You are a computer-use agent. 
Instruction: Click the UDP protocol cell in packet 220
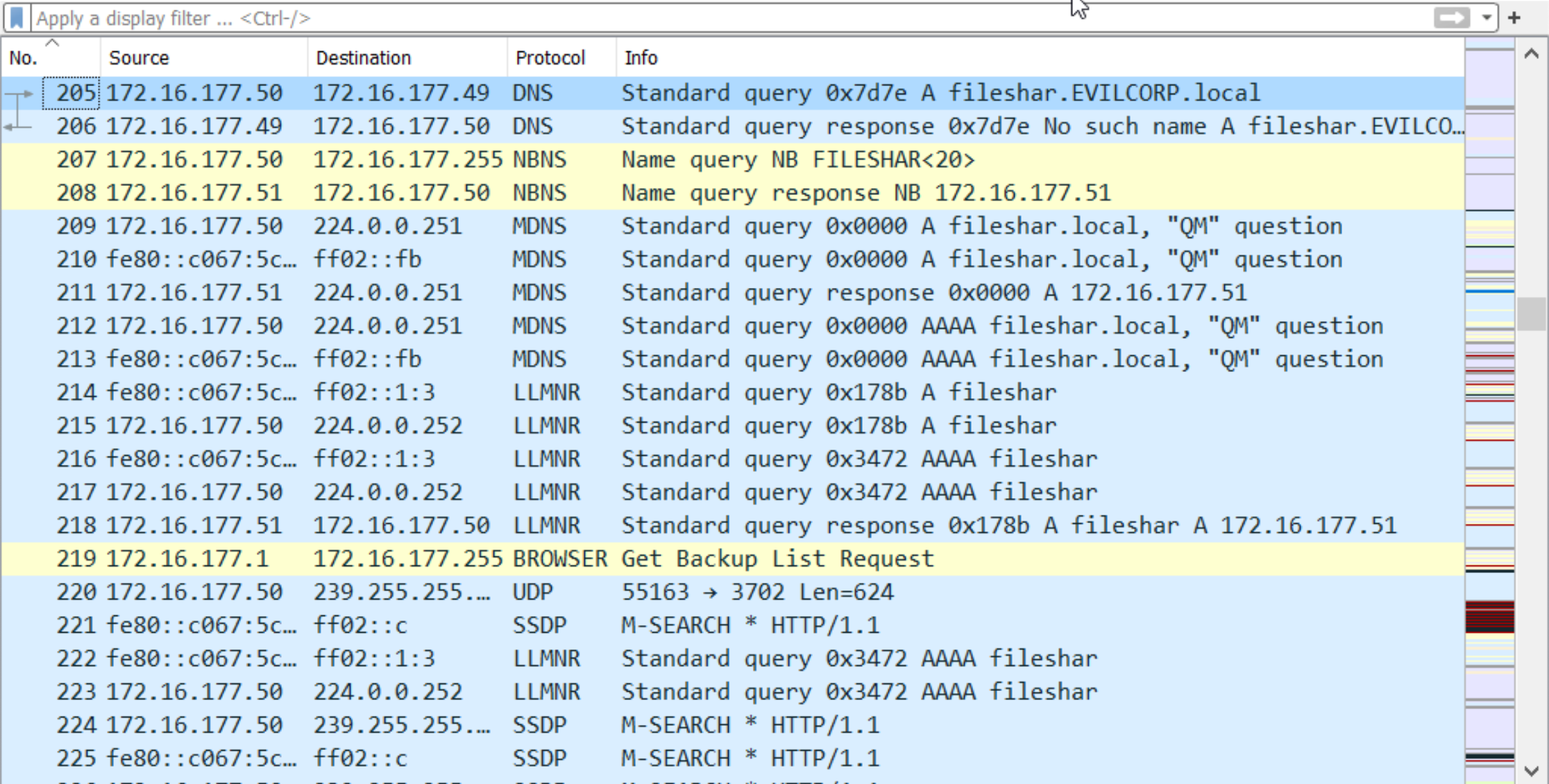click(x=532, y=593)
